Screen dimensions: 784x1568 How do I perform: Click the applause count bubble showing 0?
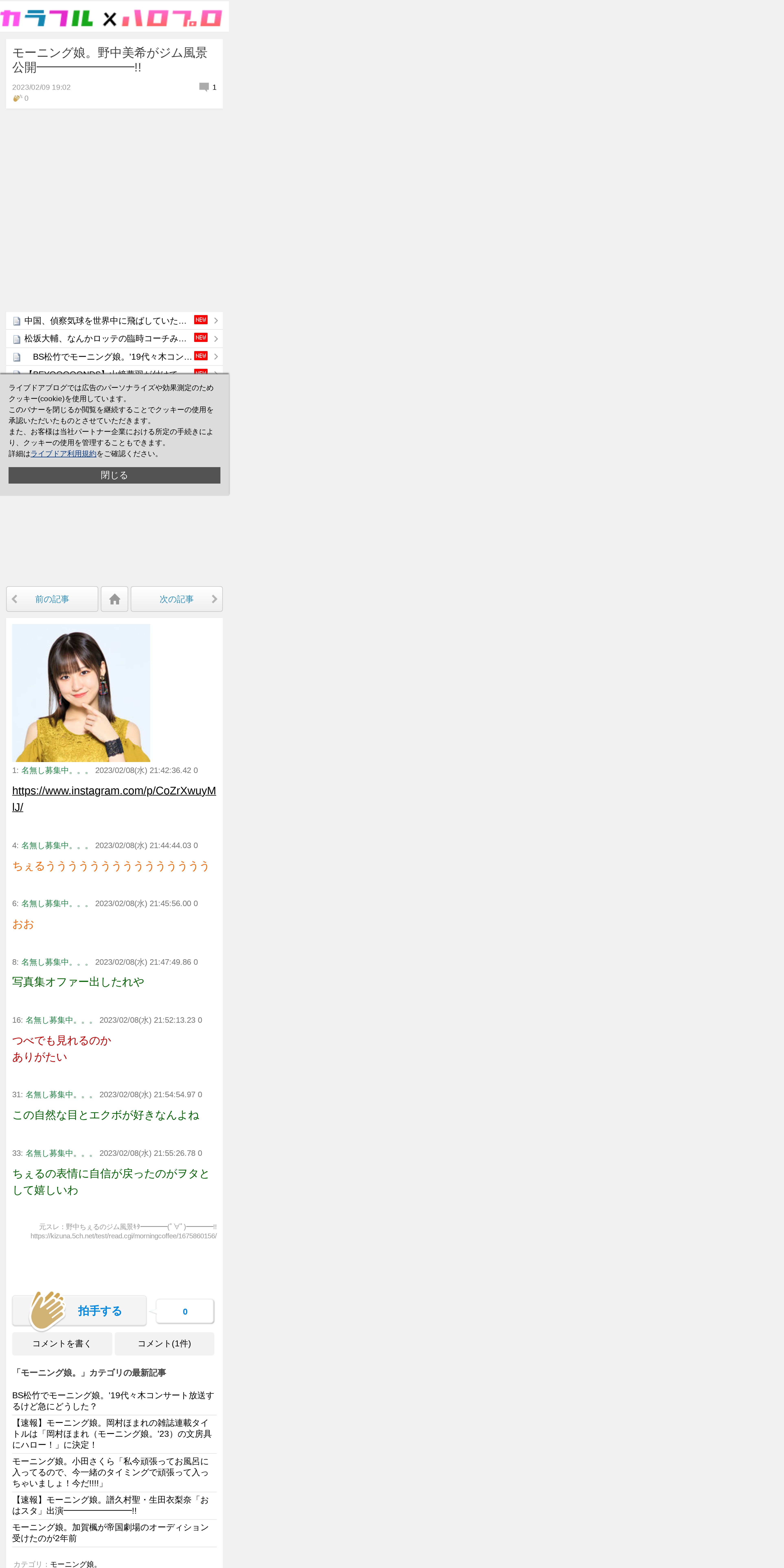pyautogui.click(x=185, y=1311)
